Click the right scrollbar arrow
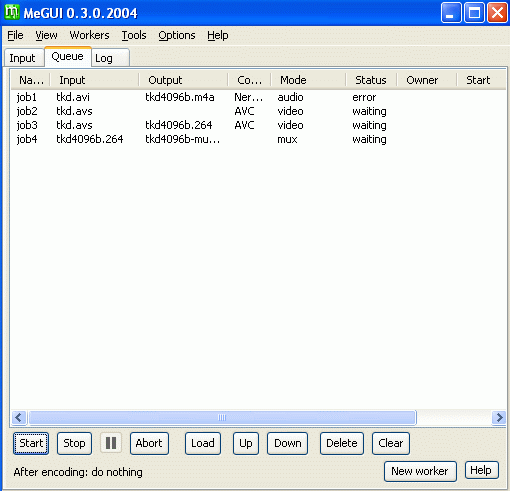Image resolution: width=510 pixels, height=491 pixels. point(499,417)
